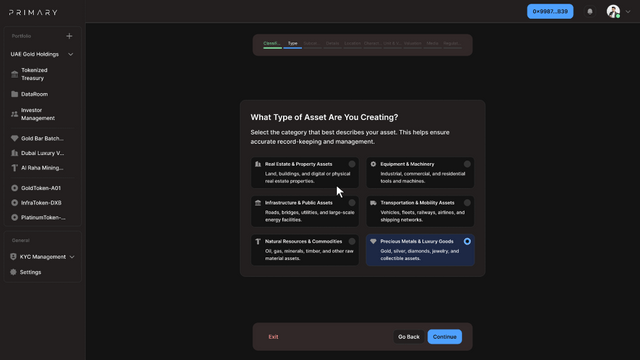The image size is (640, 360).
Task: Click wallet address 0x9987...839 button
Action: (550, 11)
